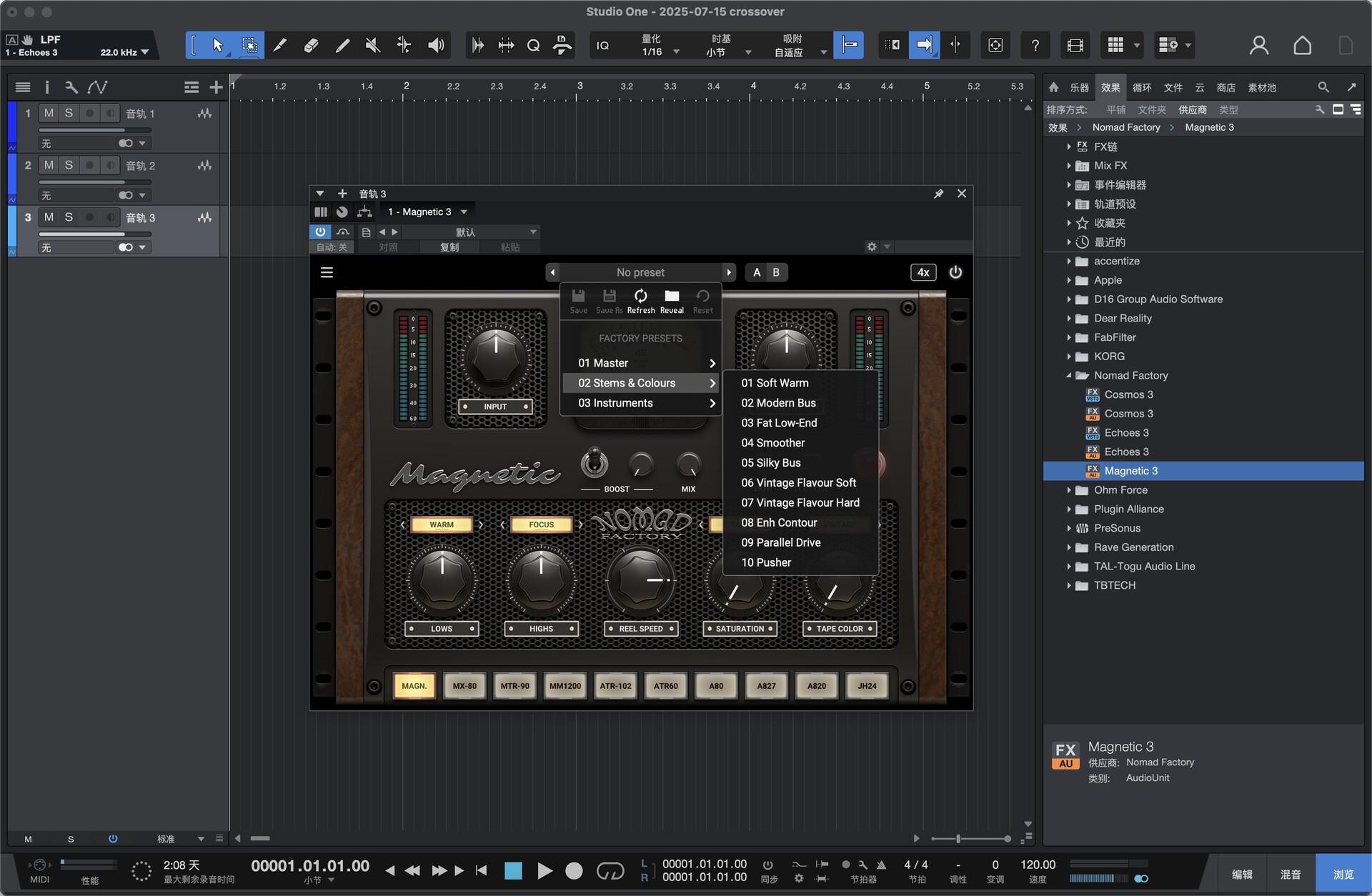Open 01 Master preset submenu

641,363
